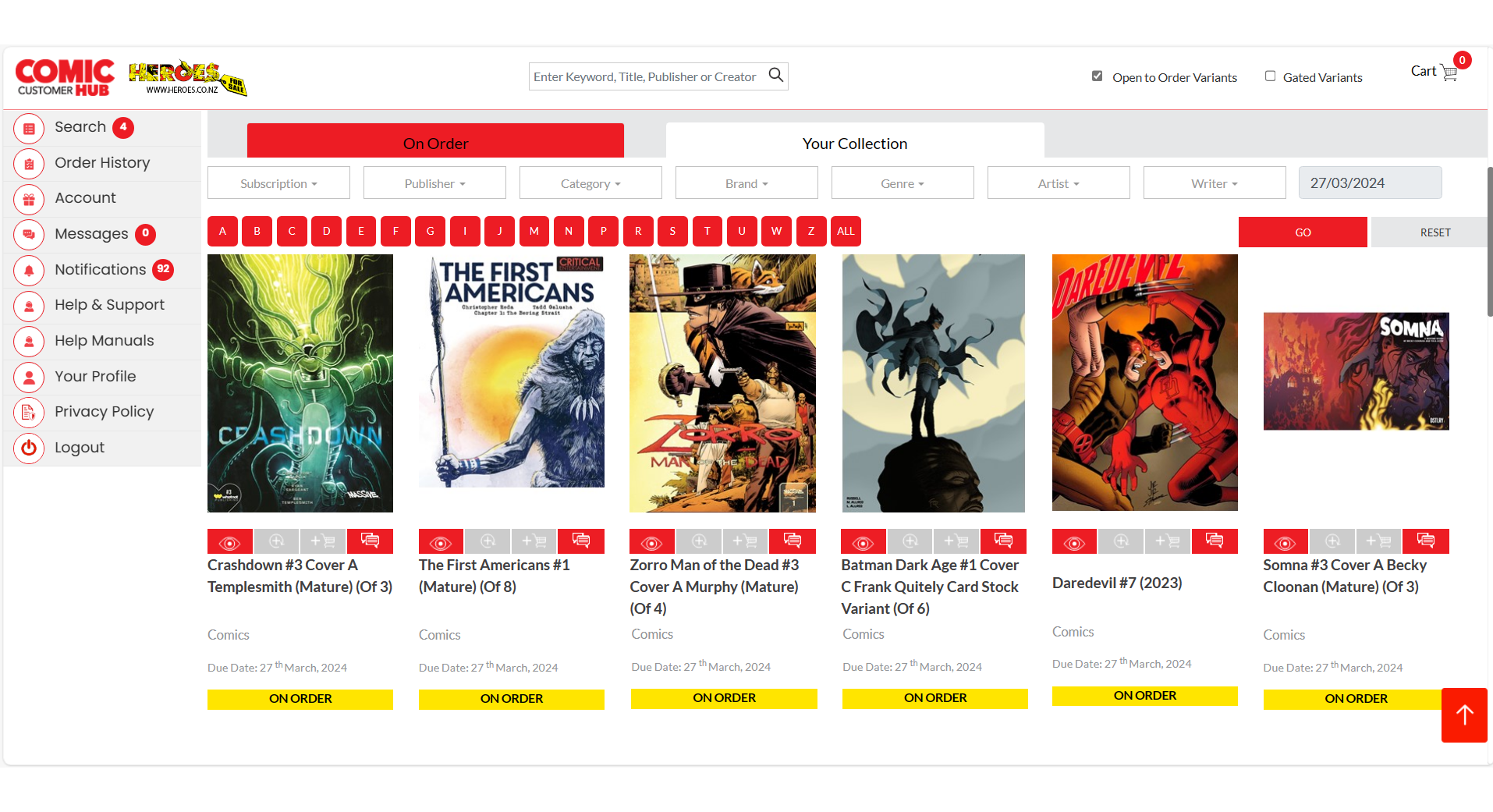Zoom Daredevil #7 cover with magnifier icon
Screen dimensions: 1493x812
pos(1122,541)
